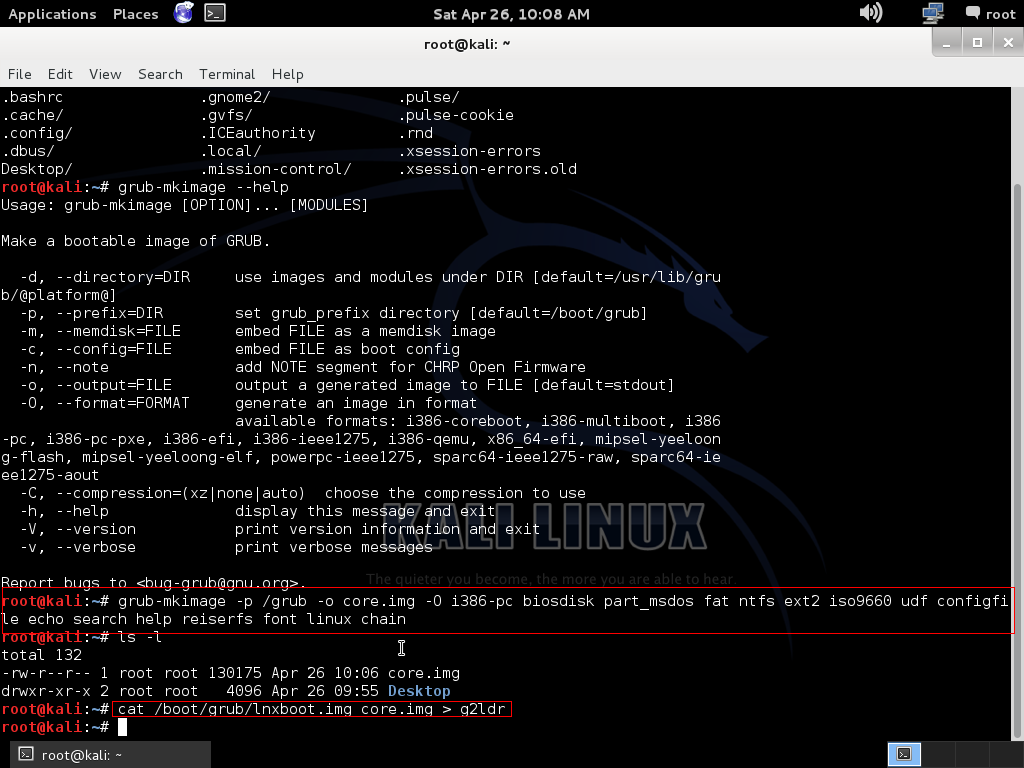Click the ".bashrc" file name
1024x768 pixels.
[32, 97]
